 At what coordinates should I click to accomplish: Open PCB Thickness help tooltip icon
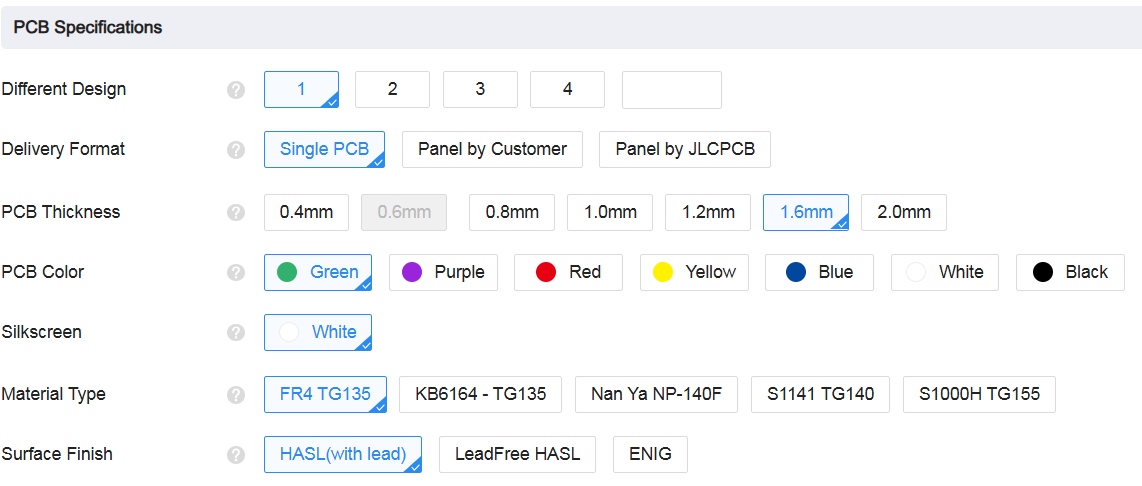coord(236,212)
